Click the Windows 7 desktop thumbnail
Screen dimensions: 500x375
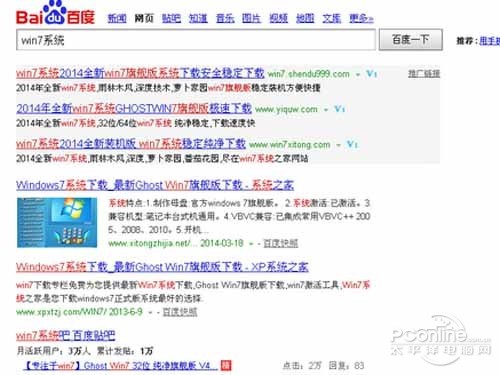[x=57, y=222]
